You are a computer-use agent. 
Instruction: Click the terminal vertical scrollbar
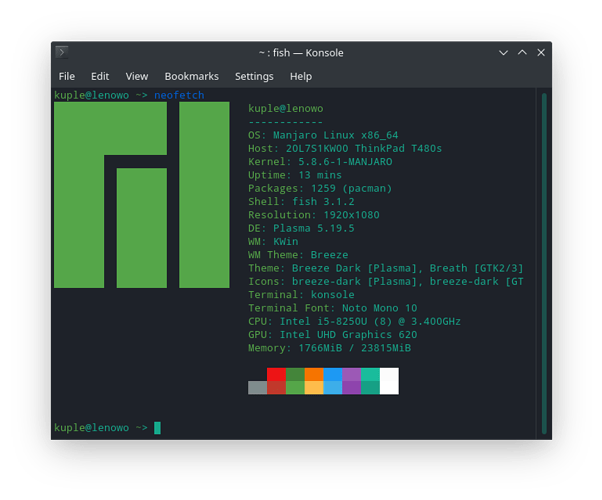pyautogui.click(x=544, y=263)
